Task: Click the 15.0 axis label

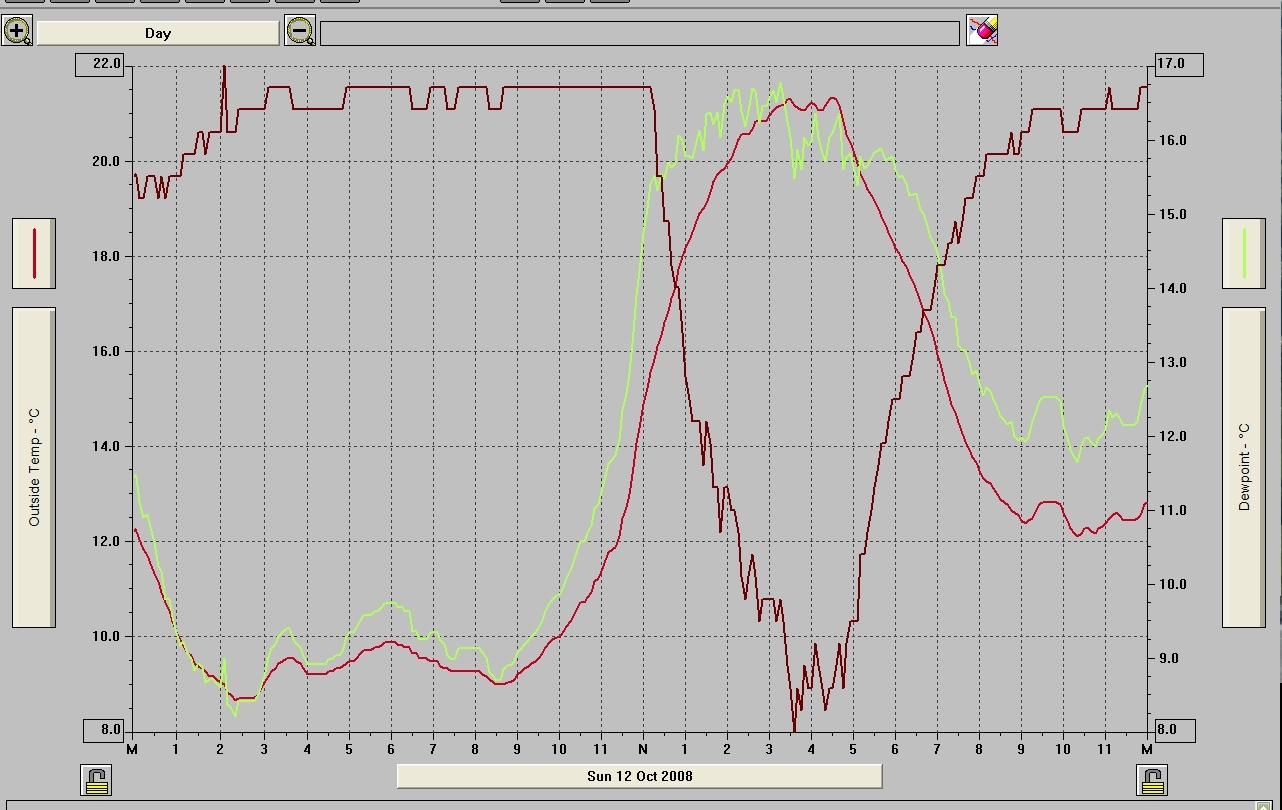Action: point(1172,215)
